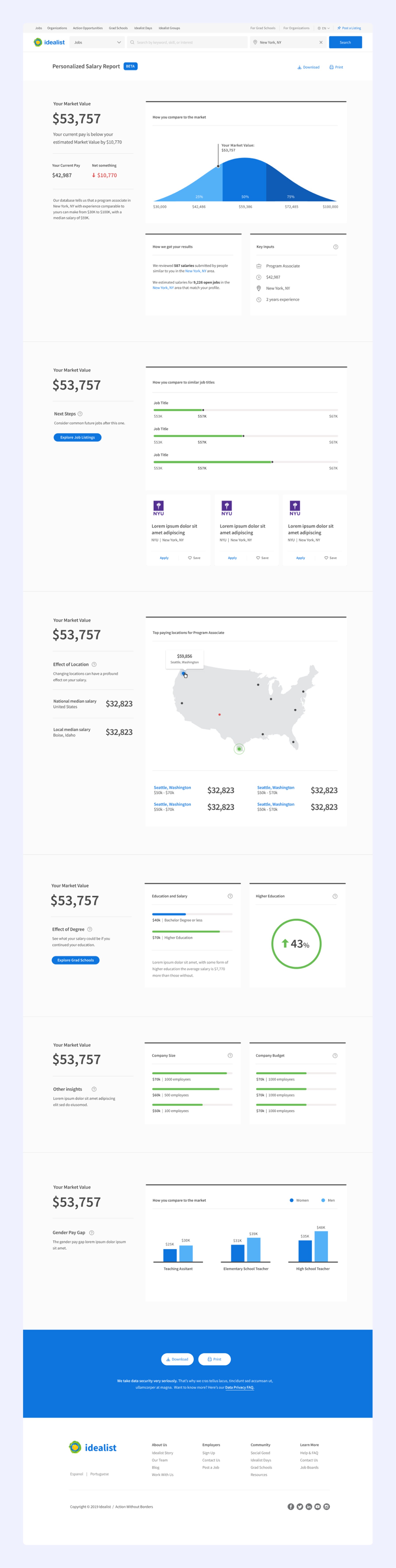The image size is (396, 1568).
Task: Clear the New York, NY location field
Action: pyautogui.click(x=321, y=43)
